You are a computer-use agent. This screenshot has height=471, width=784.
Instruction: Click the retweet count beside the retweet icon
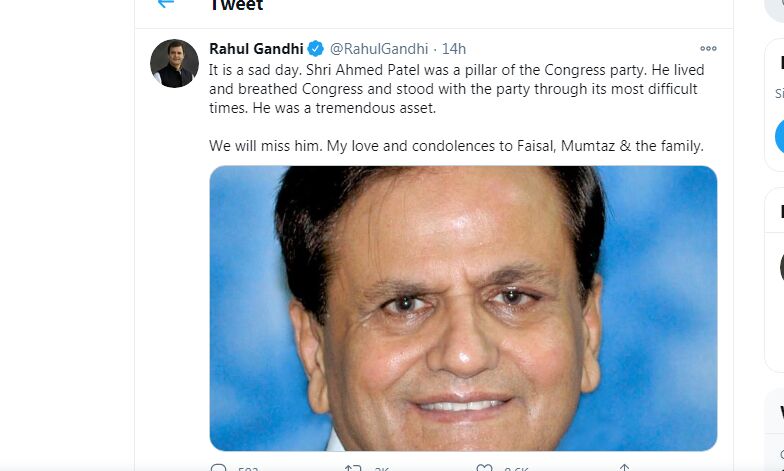click(x=382, y=468)
